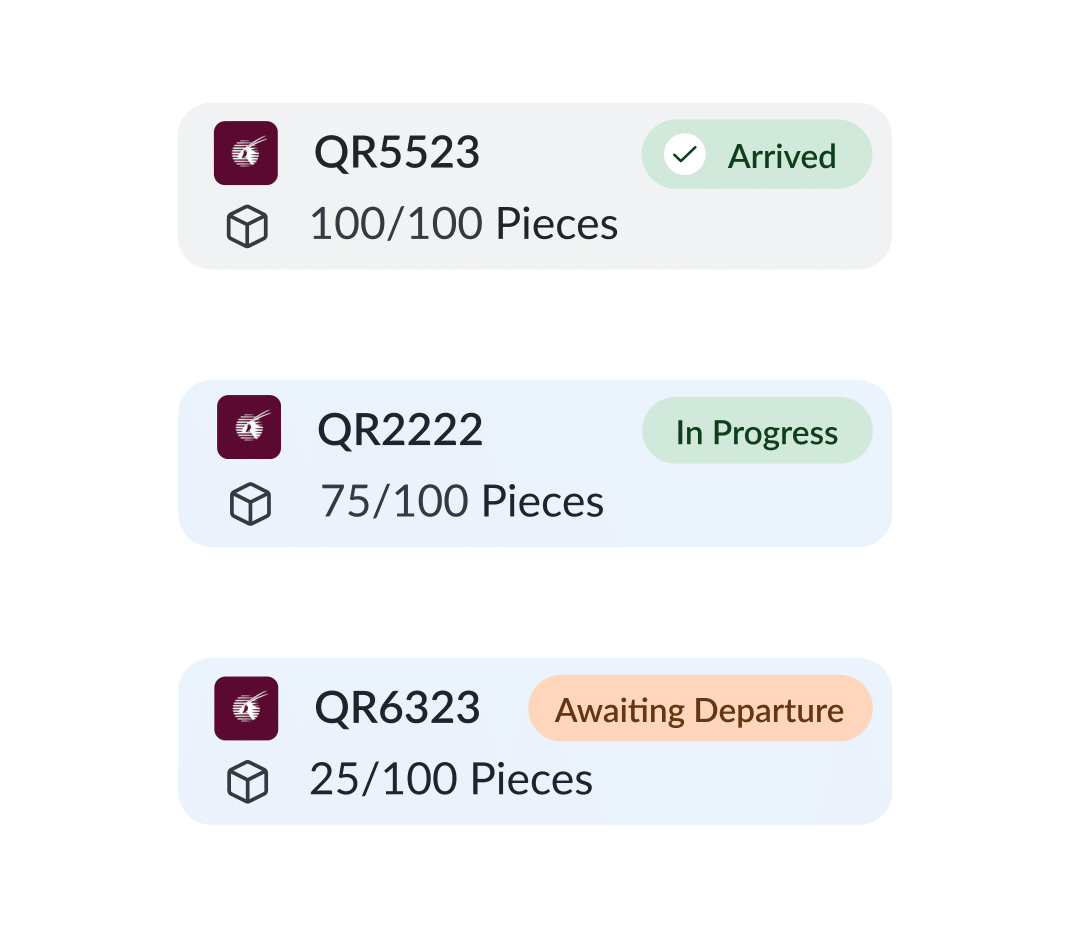
Task: Click the 75/100 Pieces text
Action: pyautogui.click(x=463, y=501)
